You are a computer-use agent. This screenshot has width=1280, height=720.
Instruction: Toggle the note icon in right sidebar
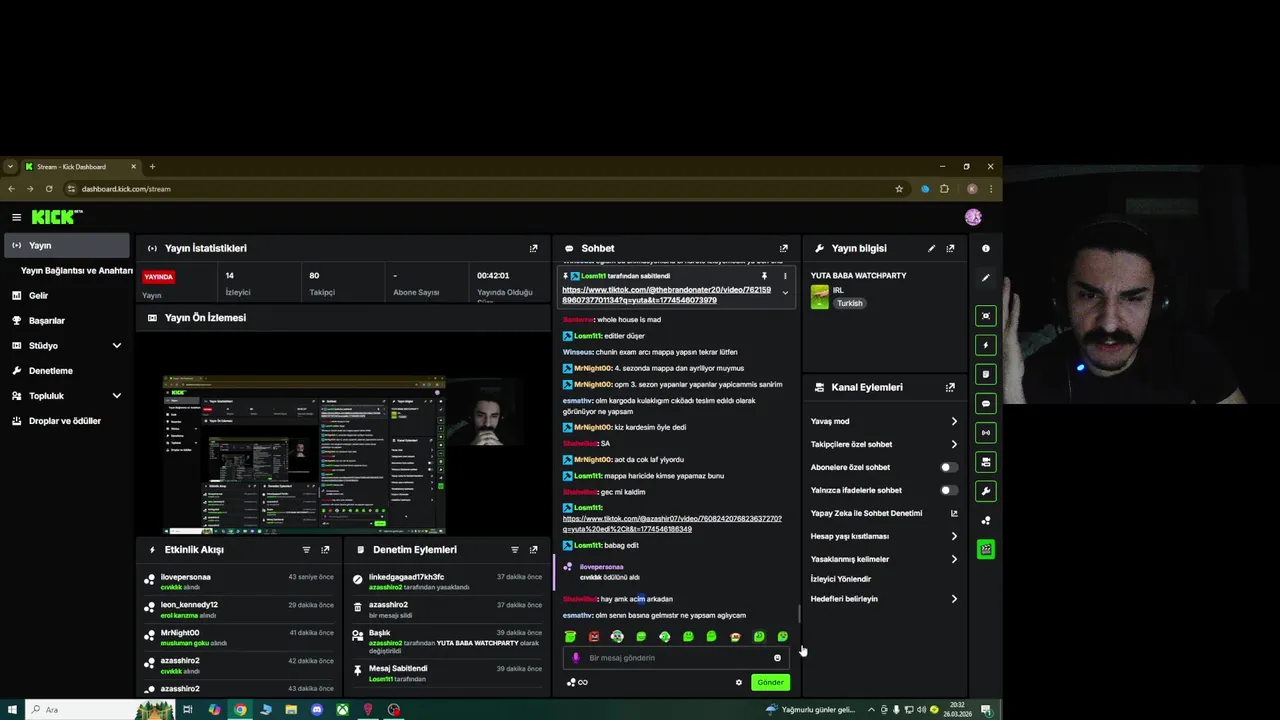[x=986, y=374]
